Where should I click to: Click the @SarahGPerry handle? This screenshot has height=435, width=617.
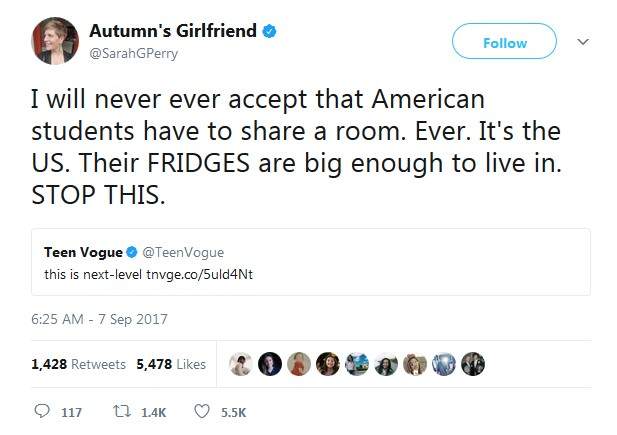(142, 53)
